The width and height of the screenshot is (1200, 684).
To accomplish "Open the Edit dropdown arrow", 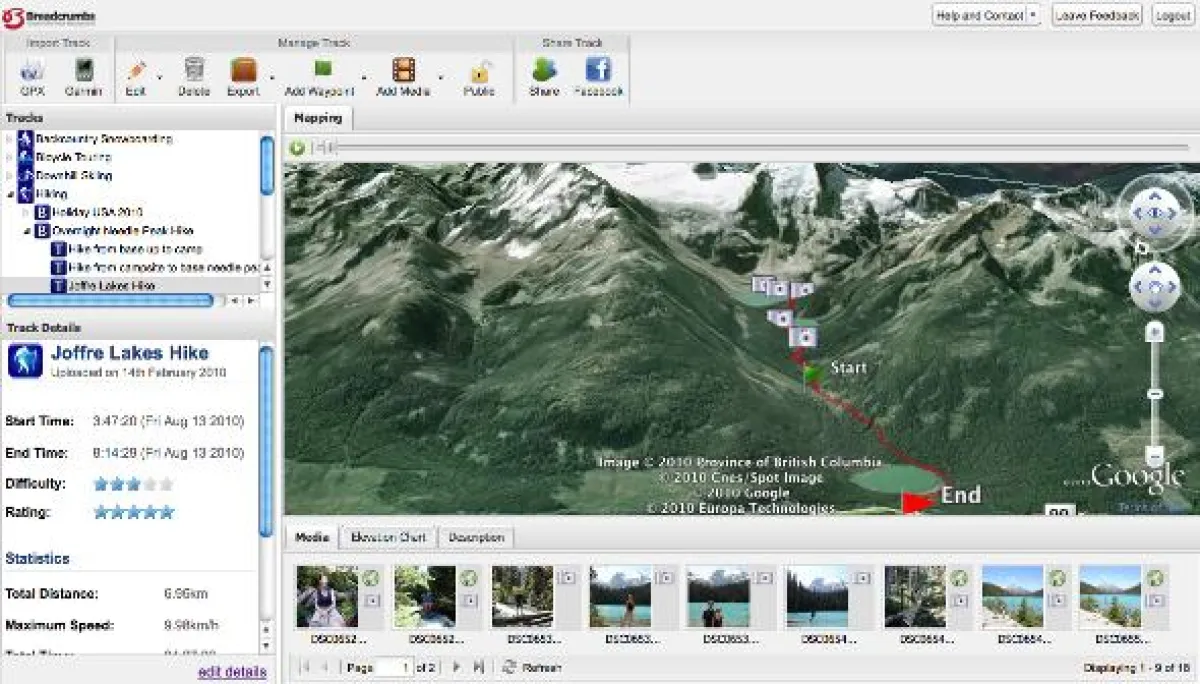I will [x=159, y=77].
